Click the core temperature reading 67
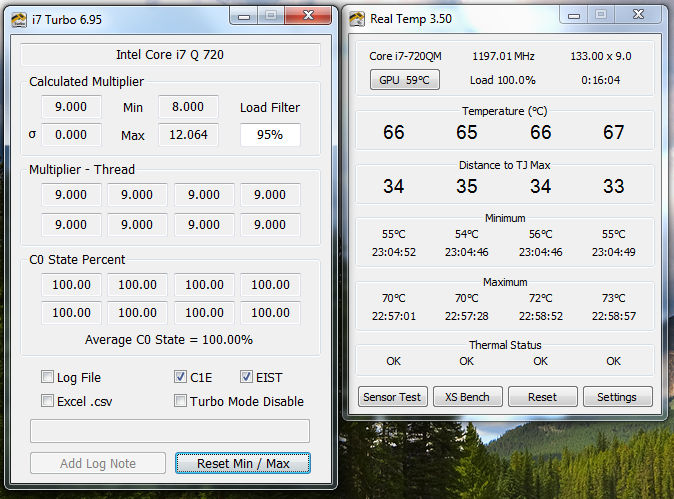 tap(613, 132)
